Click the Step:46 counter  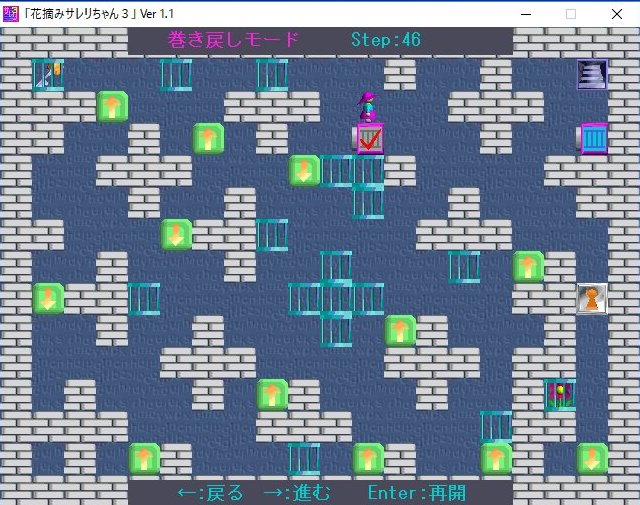click(x=385, y=40)
